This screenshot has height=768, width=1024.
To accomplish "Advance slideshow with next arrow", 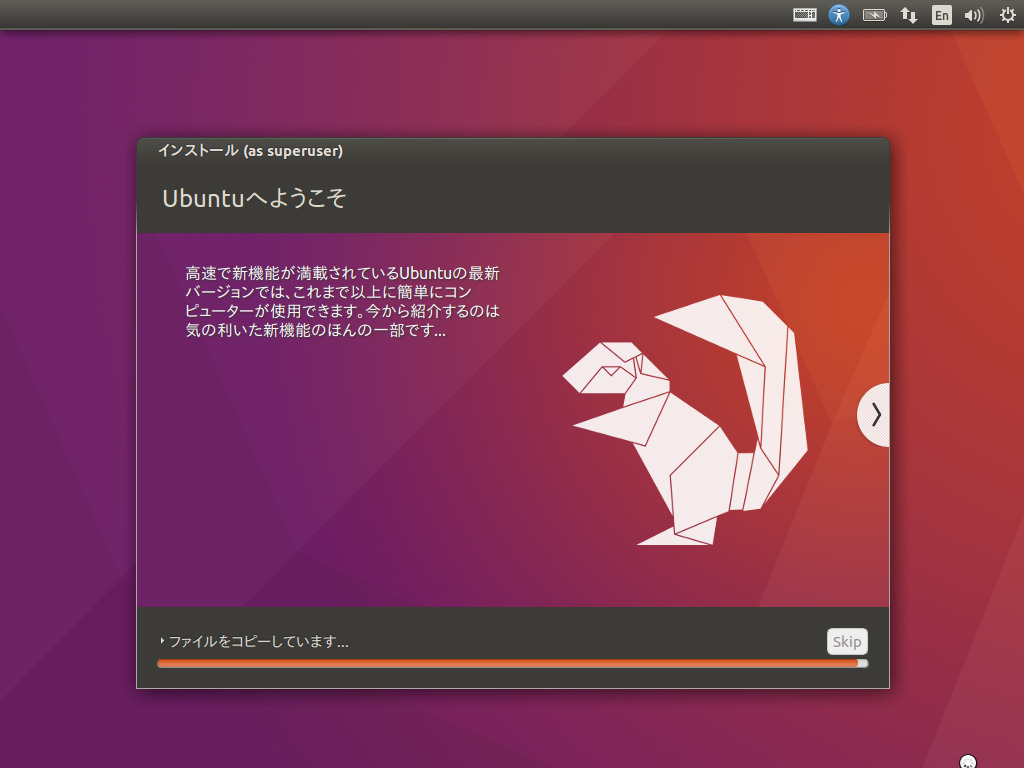I will coord(874,415).
